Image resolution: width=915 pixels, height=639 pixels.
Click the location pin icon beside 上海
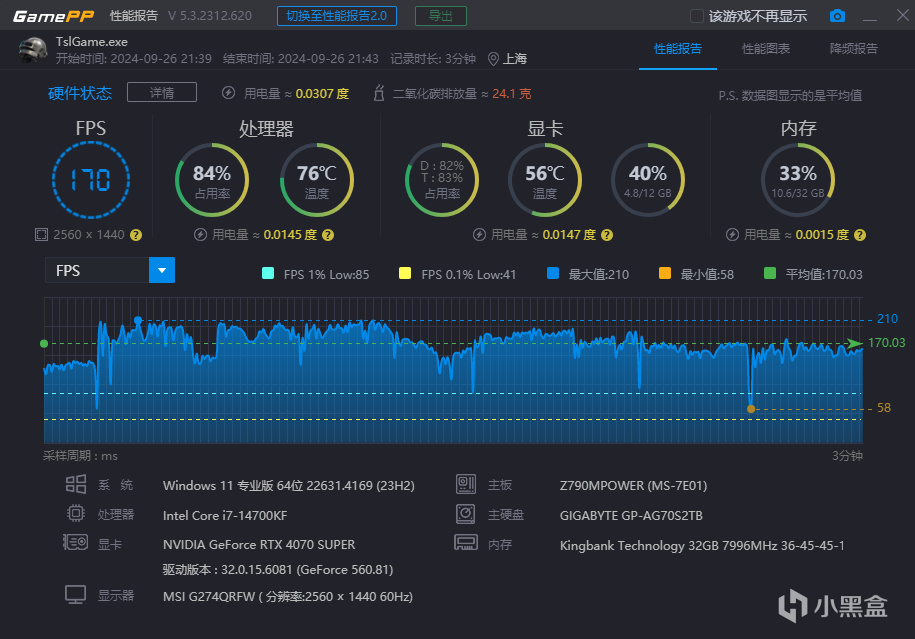(x=493, y=59)
